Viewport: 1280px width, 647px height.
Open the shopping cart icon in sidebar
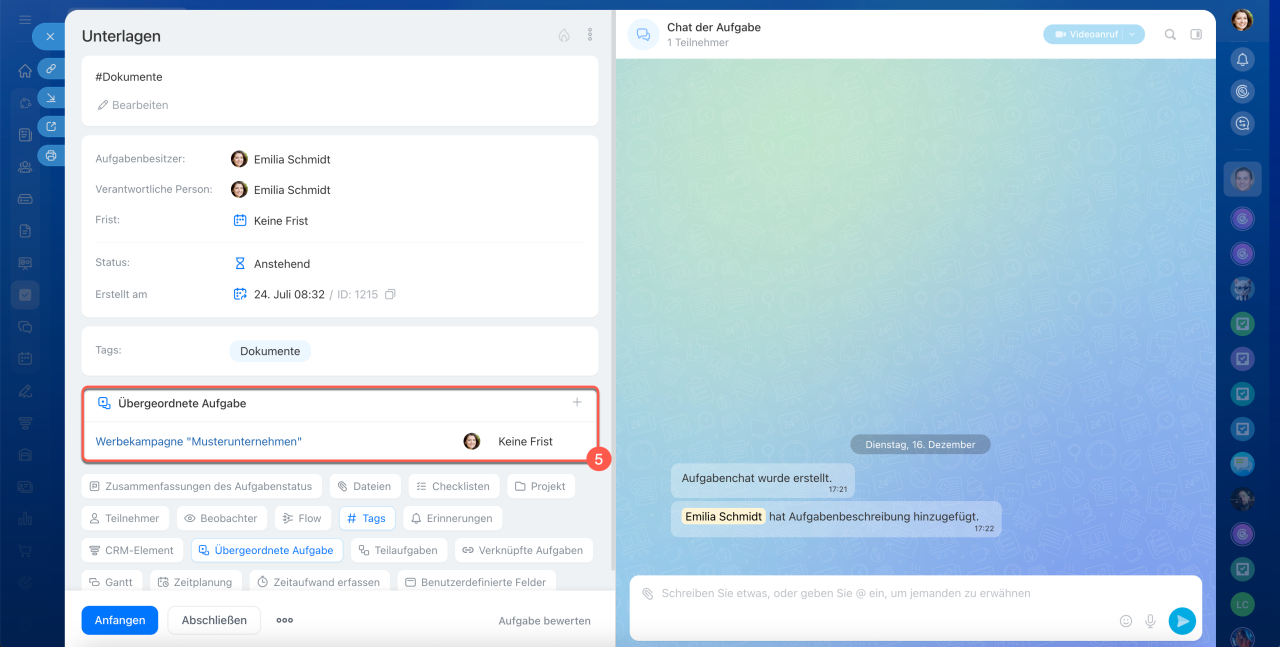(x=25, y=550)
